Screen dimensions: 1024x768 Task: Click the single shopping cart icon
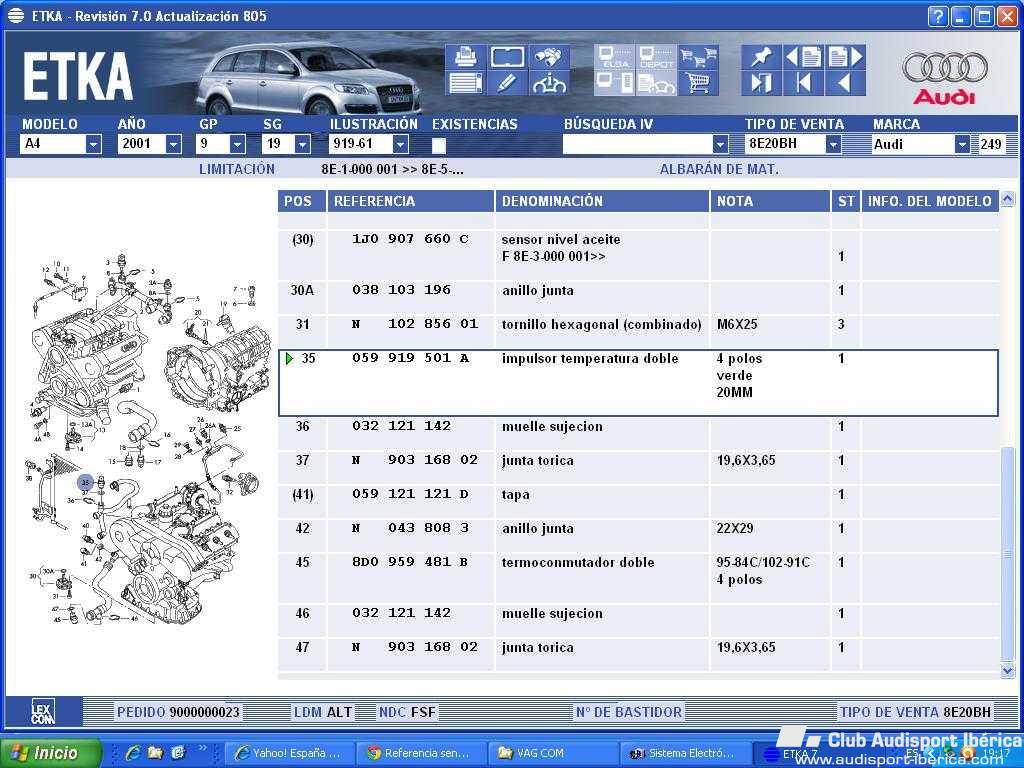point(699,84)
